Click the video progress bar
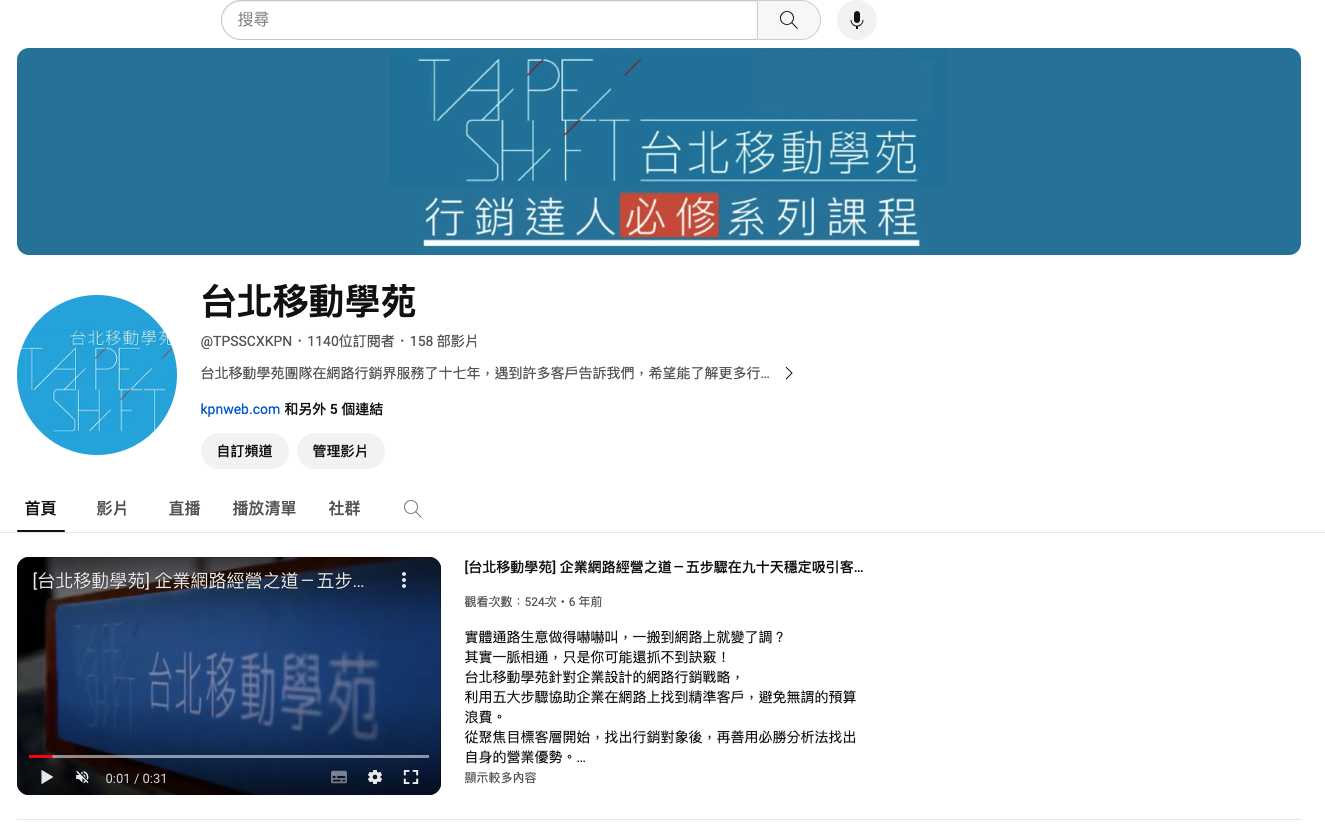This screenshot has width=1325, height=840. [229, 756]
